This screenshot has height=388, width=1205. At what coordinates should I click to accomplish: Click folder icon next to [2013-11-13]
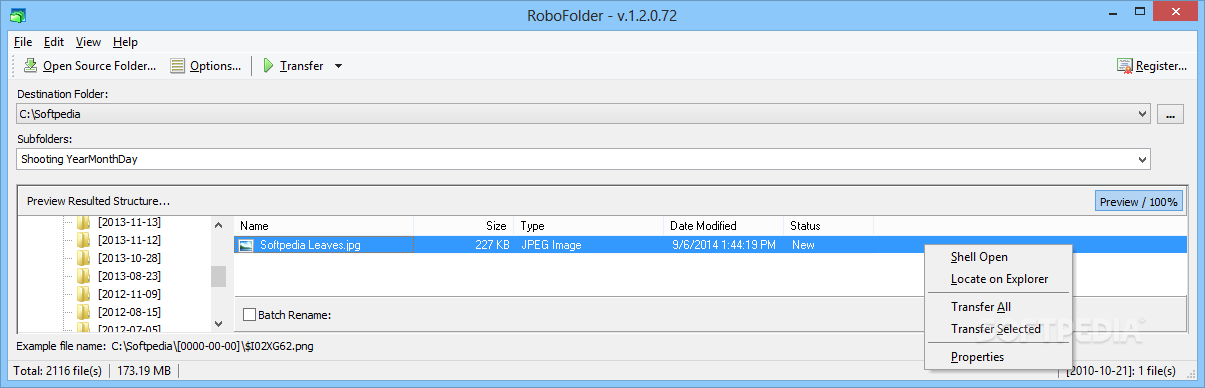[x=84, y=222]
